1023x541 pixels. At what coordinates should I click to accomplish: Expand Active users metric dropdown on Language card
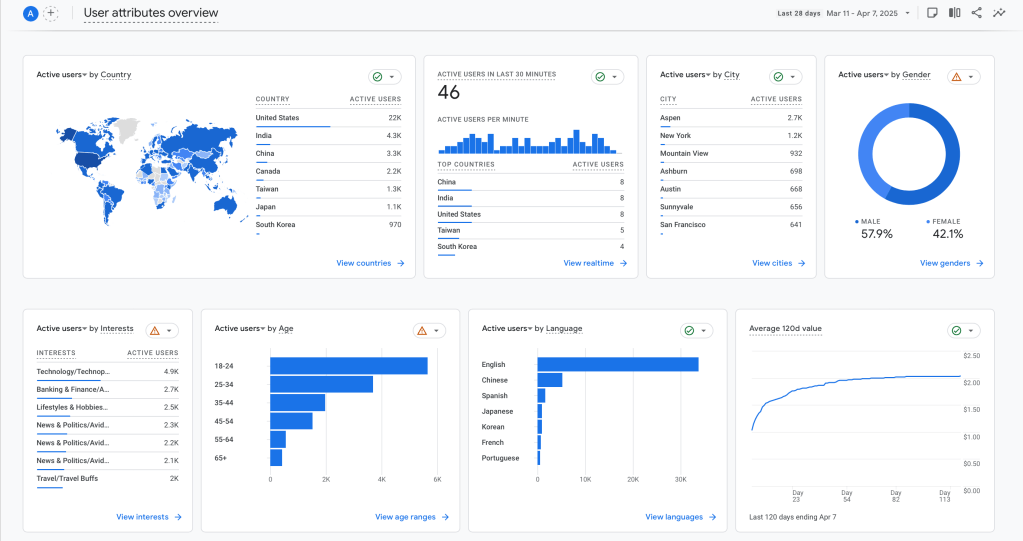(x=507, y=329)
